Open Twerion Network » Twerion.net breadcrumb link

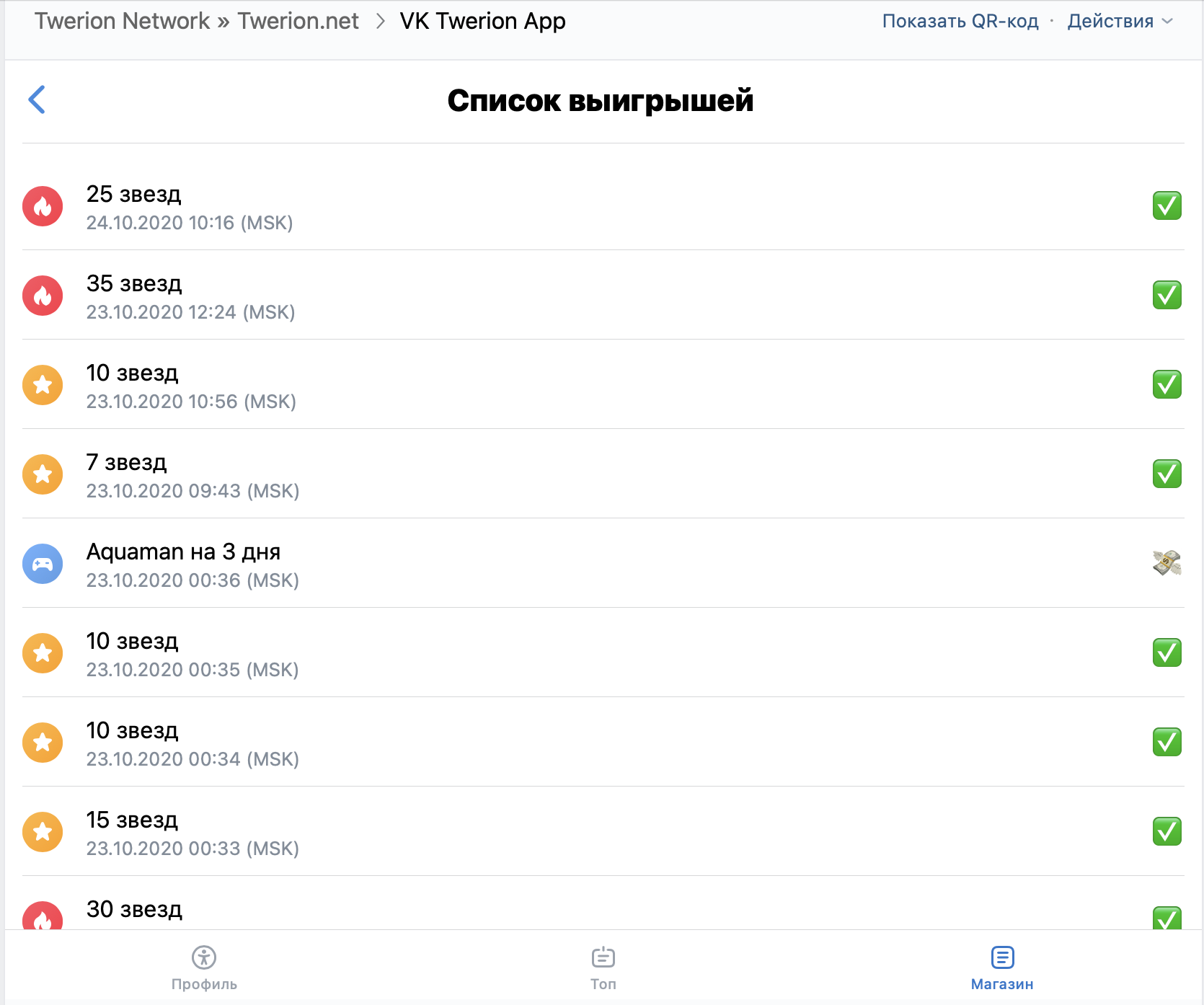(196, 21)
